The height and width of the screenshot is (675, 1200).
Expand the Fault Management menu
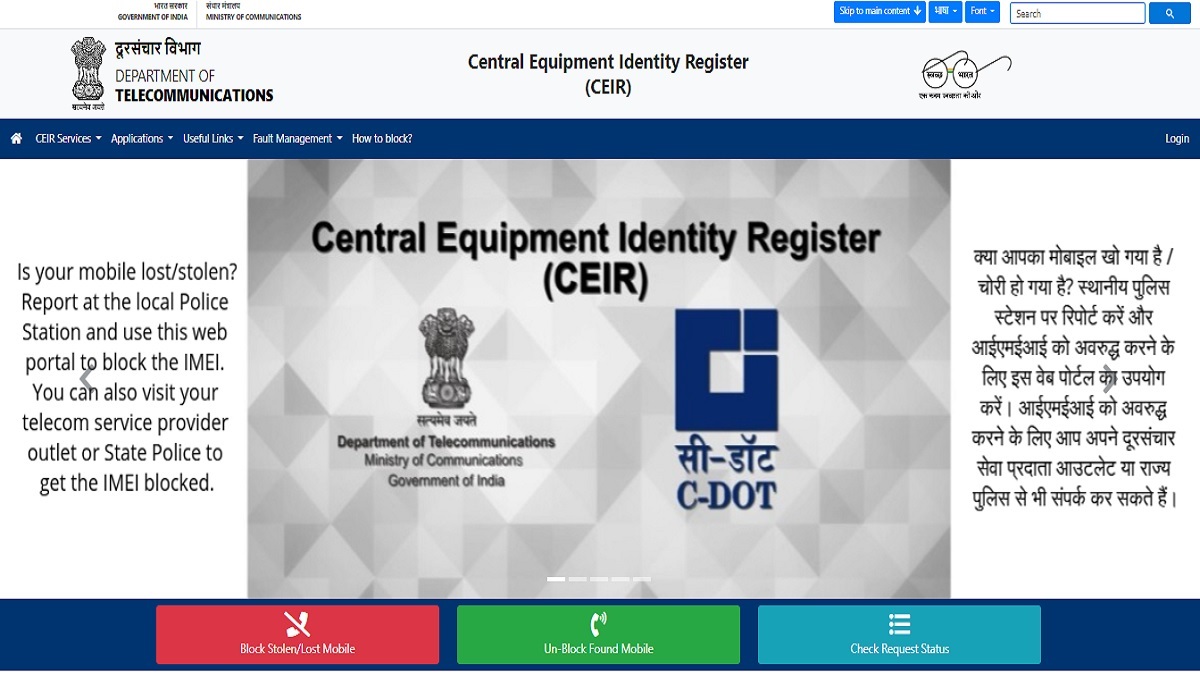[298, 139]
